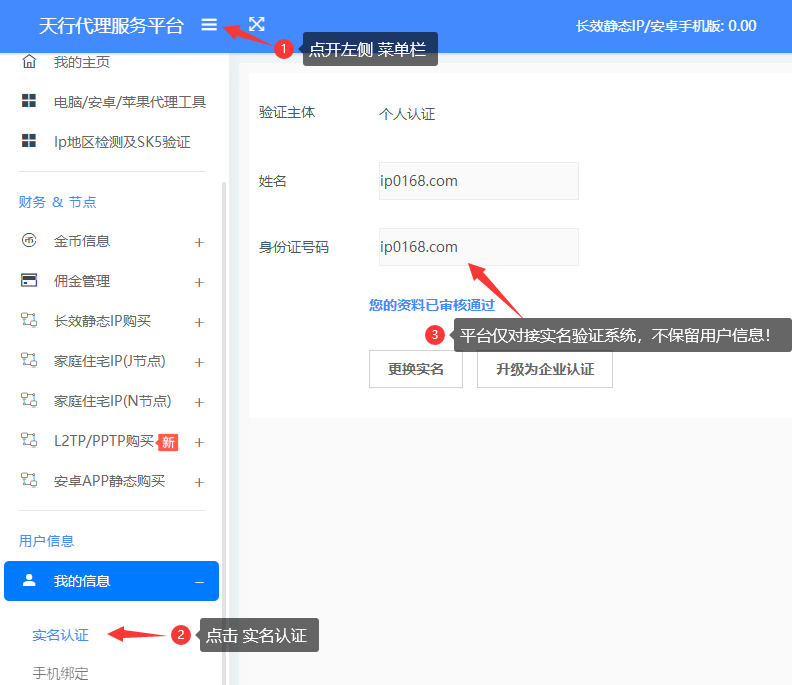792x685 pixels.
Task: Expand the 长效静态IP购买 submenu plus sign
Action: point(199,322)
